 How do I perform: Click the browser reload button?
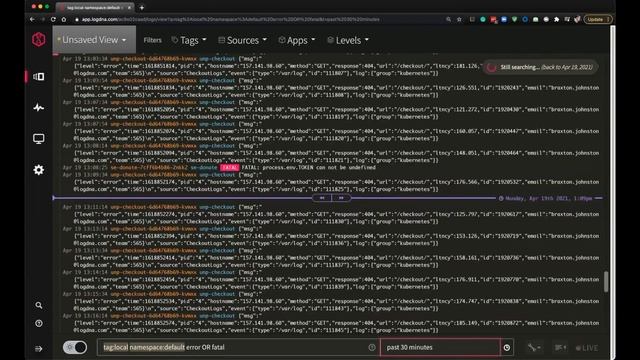pos(53,19)
